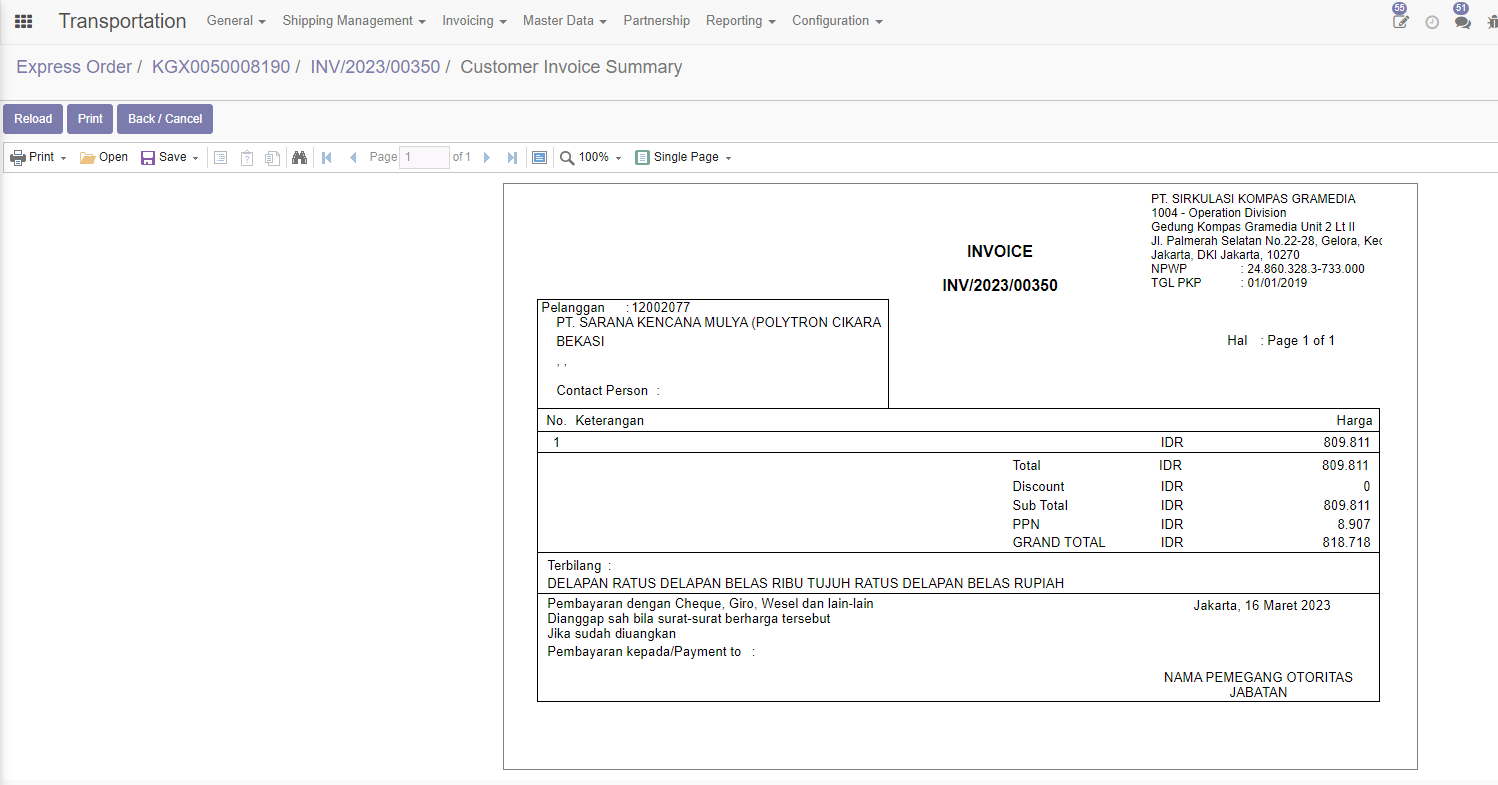1498x785 pixels.
Task: Click the report viewer Print toolbar icon
Action: pos(17,157)
